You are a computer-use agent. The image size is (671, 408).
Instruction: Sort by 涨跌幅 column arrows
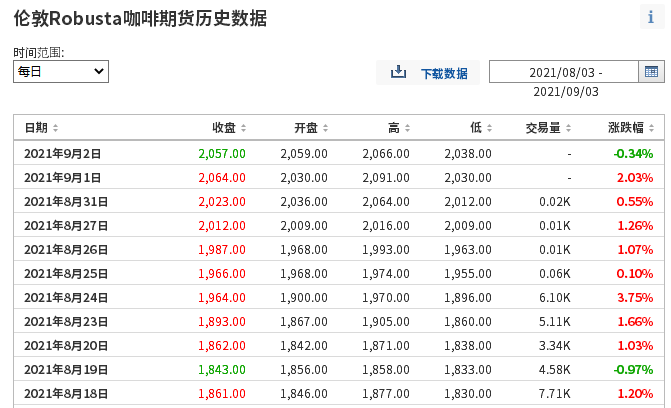click(653, 128)
